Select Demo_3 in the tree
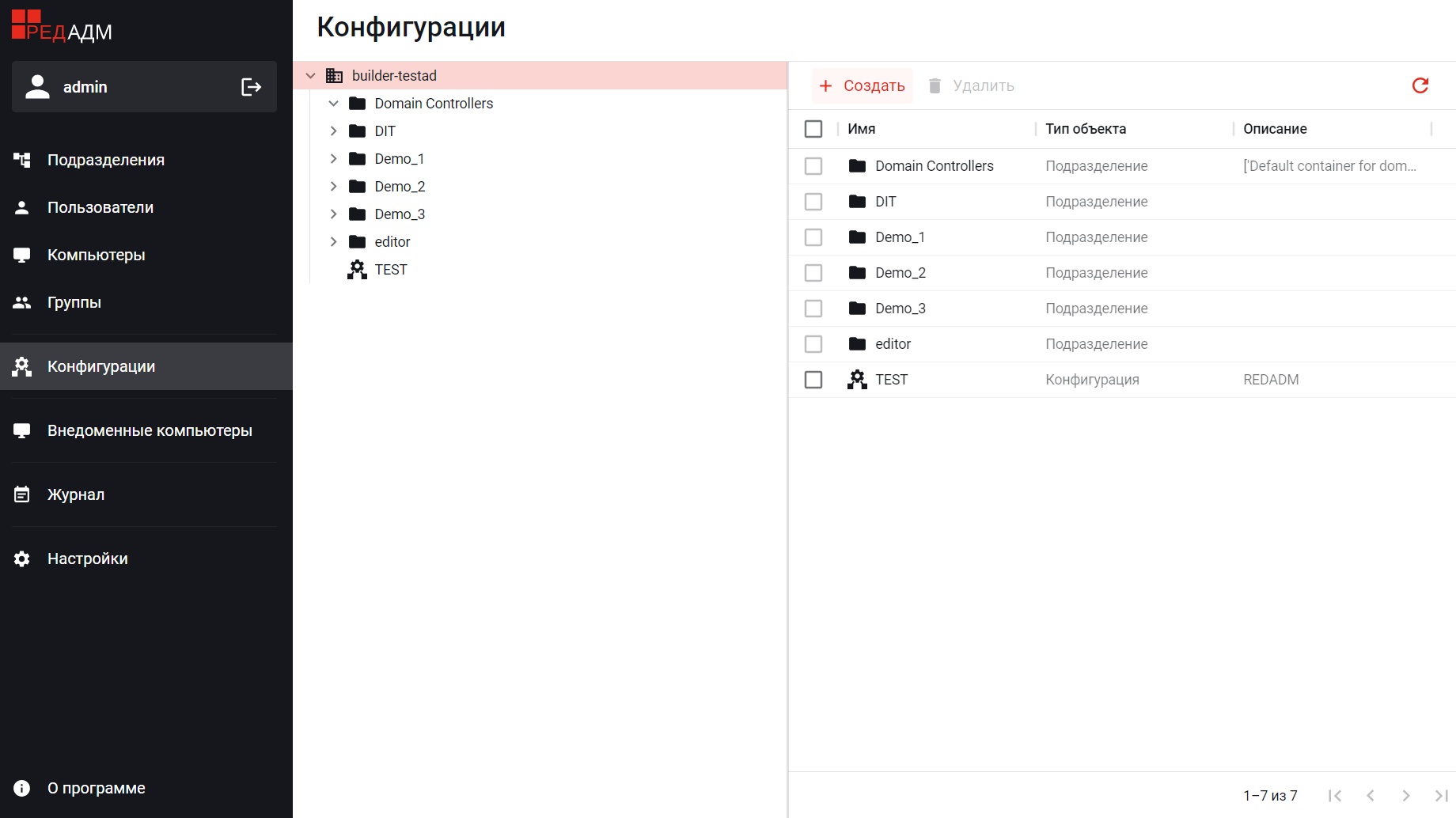The width and height of the screenshot is (1456, 818). pyautogui.click(x=400, y=214)
